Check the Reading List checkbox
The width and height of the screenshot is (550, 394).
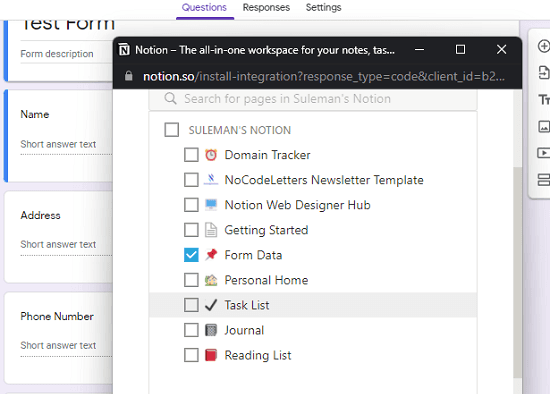(x=191, y=355)
